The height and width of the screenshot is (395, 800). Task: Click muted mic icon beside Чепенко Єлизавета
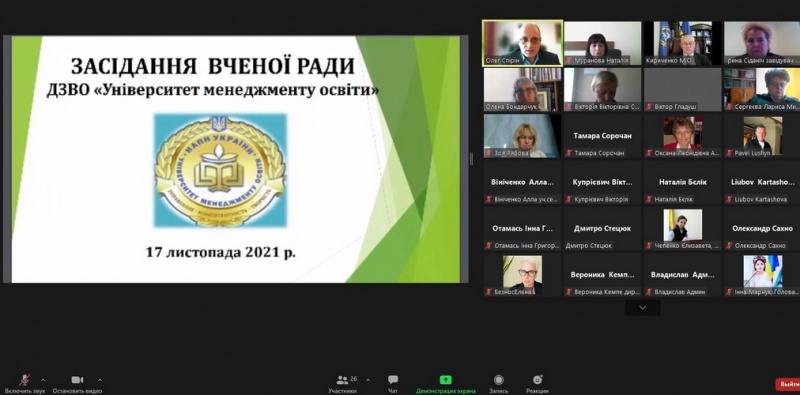coord(649,246)
